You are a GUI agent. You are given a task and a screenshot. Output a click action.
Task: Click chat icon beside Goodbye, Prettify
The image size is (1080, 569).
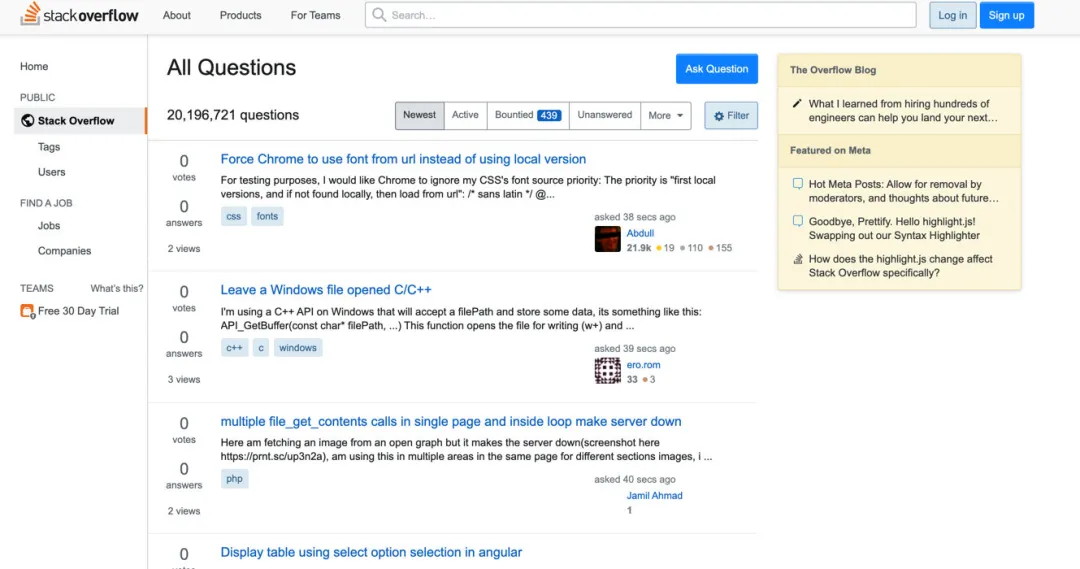coord(798,221)
